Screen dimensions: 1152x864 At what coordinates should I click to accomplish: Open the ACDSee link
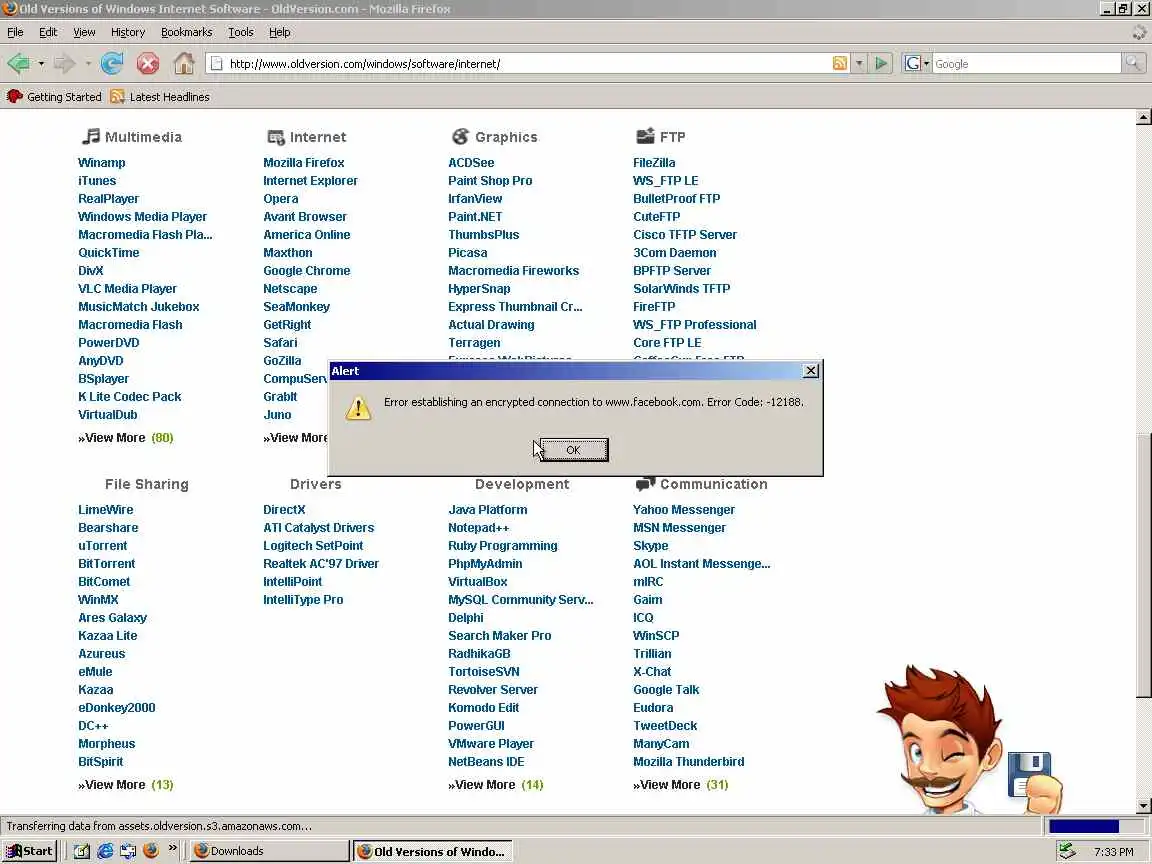(x=471, y=162)
